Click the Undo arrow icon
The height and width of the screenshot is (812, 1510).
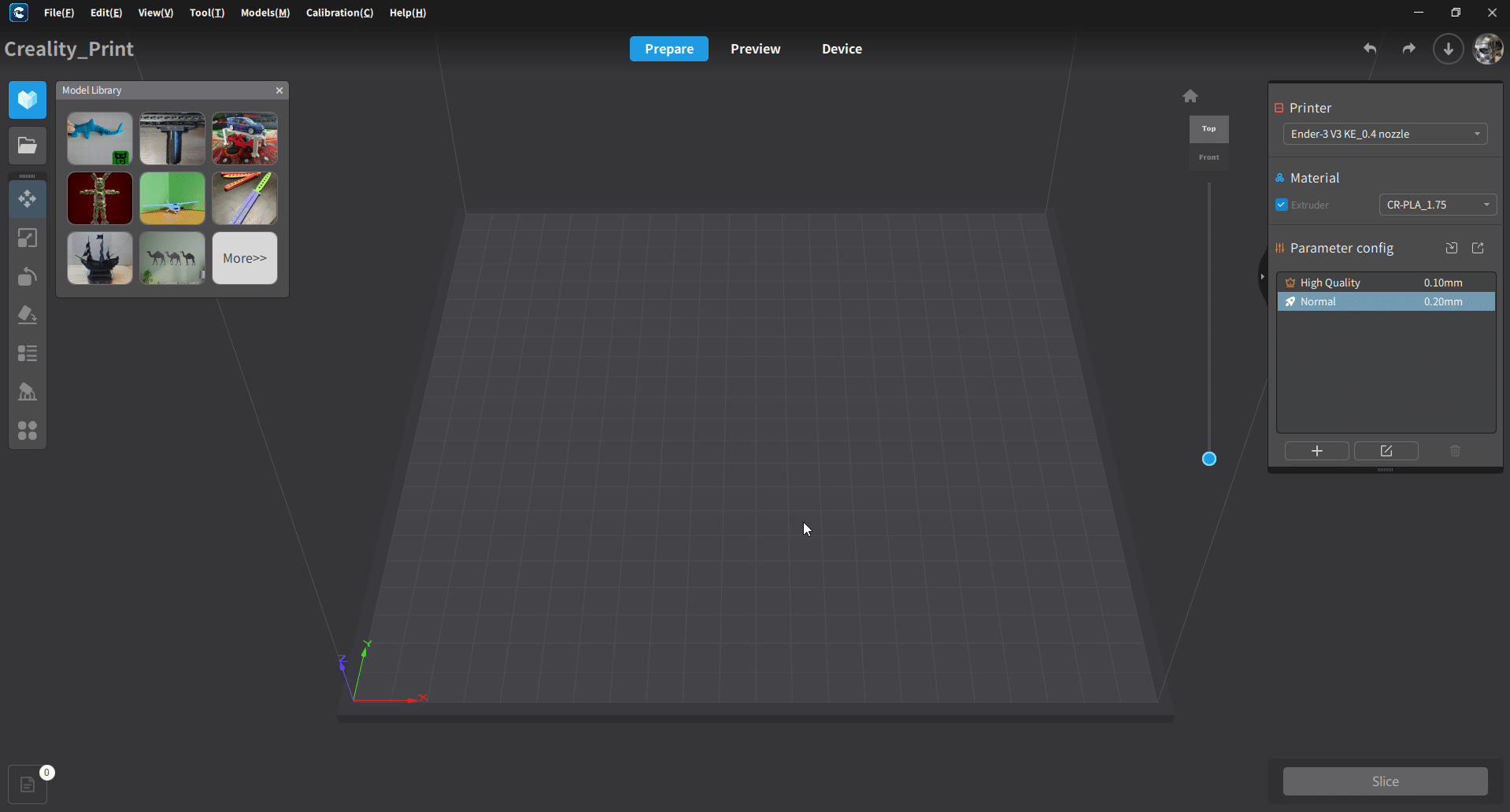[1370, 49]
